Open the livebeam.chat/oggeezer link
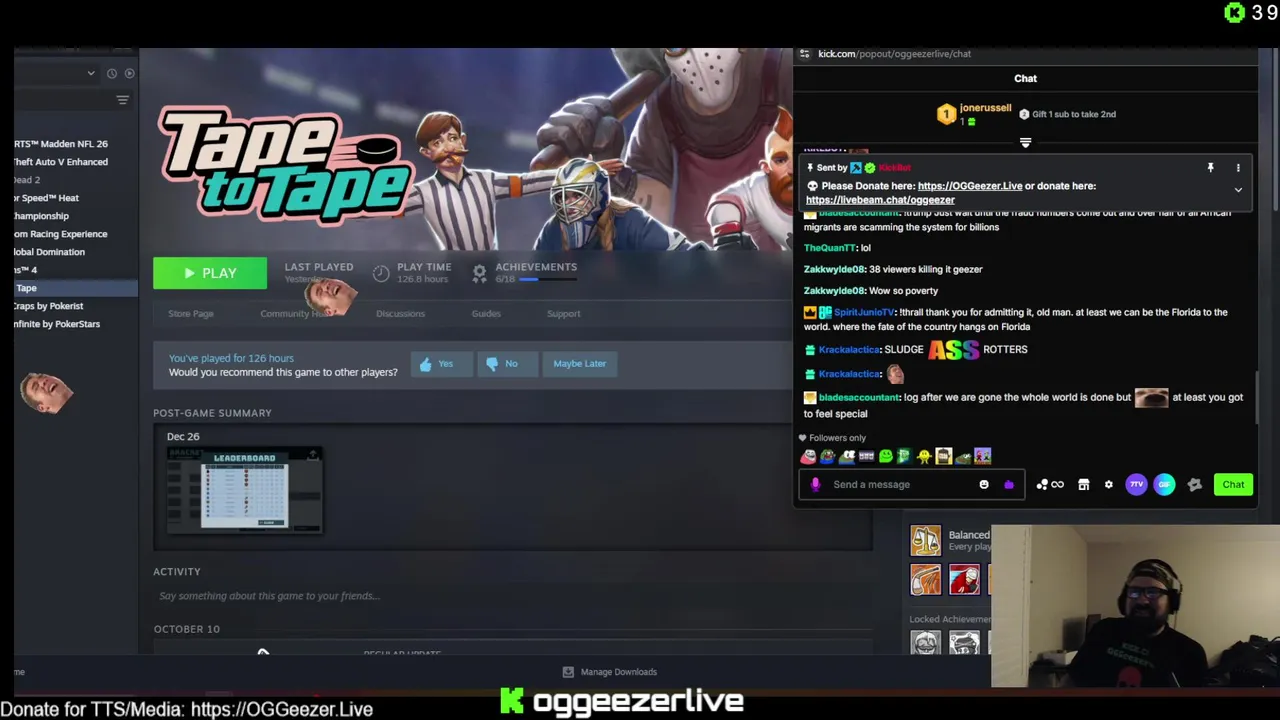Screen dimensions: 1280x720 (880, 200)
